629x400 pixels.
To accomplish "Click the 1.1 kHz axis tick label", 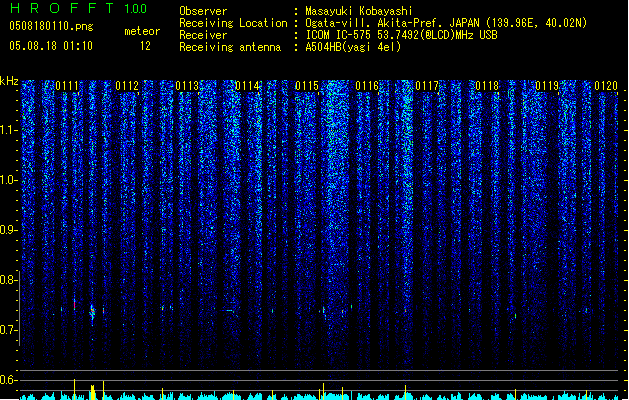I will 9,130.
